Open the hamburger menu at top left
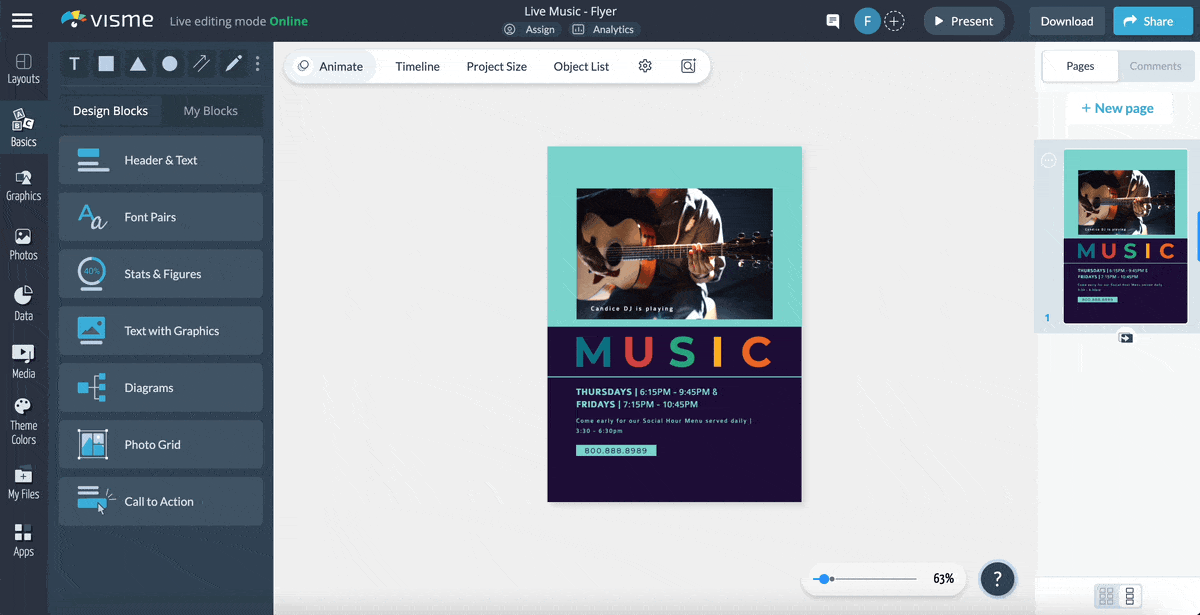 (22, 20)
